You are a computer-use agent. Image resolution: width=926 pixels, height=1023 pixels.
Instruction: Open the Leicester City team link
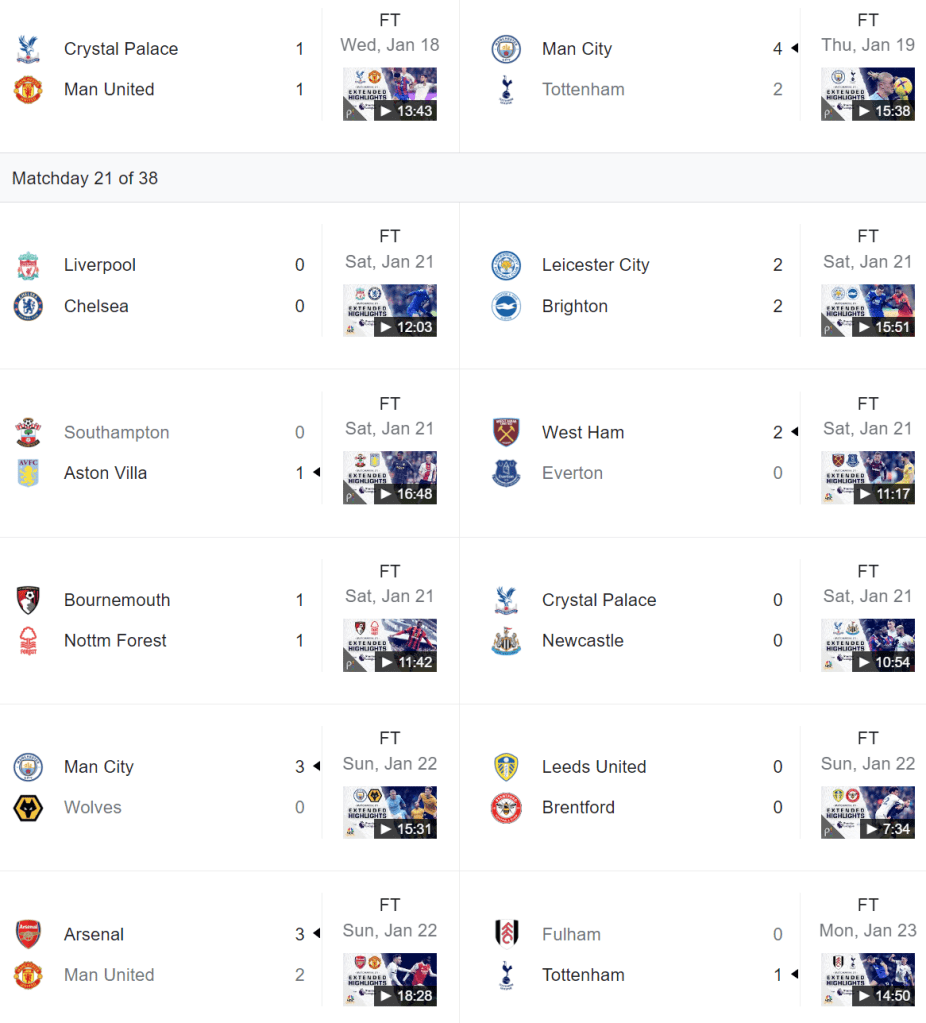(595, 265)
